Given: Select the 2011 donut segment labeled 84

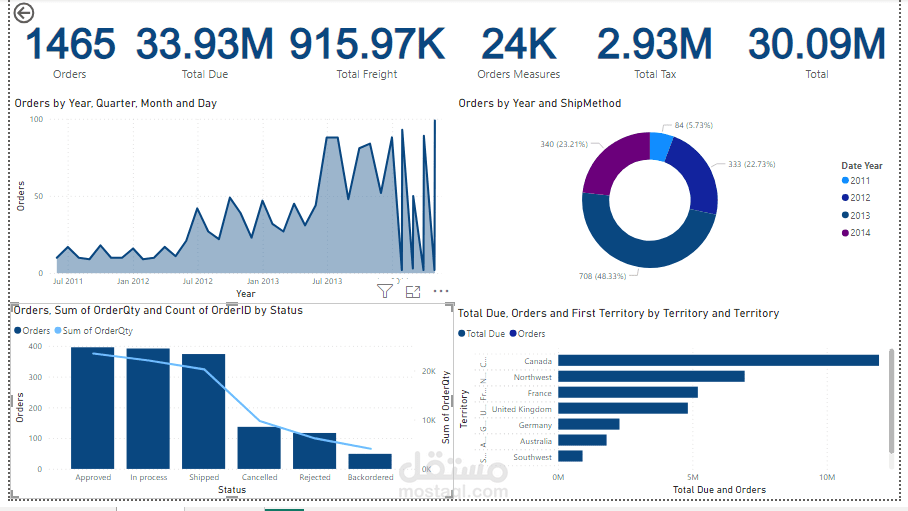Looking at the screenshot, I should point(660,146).
